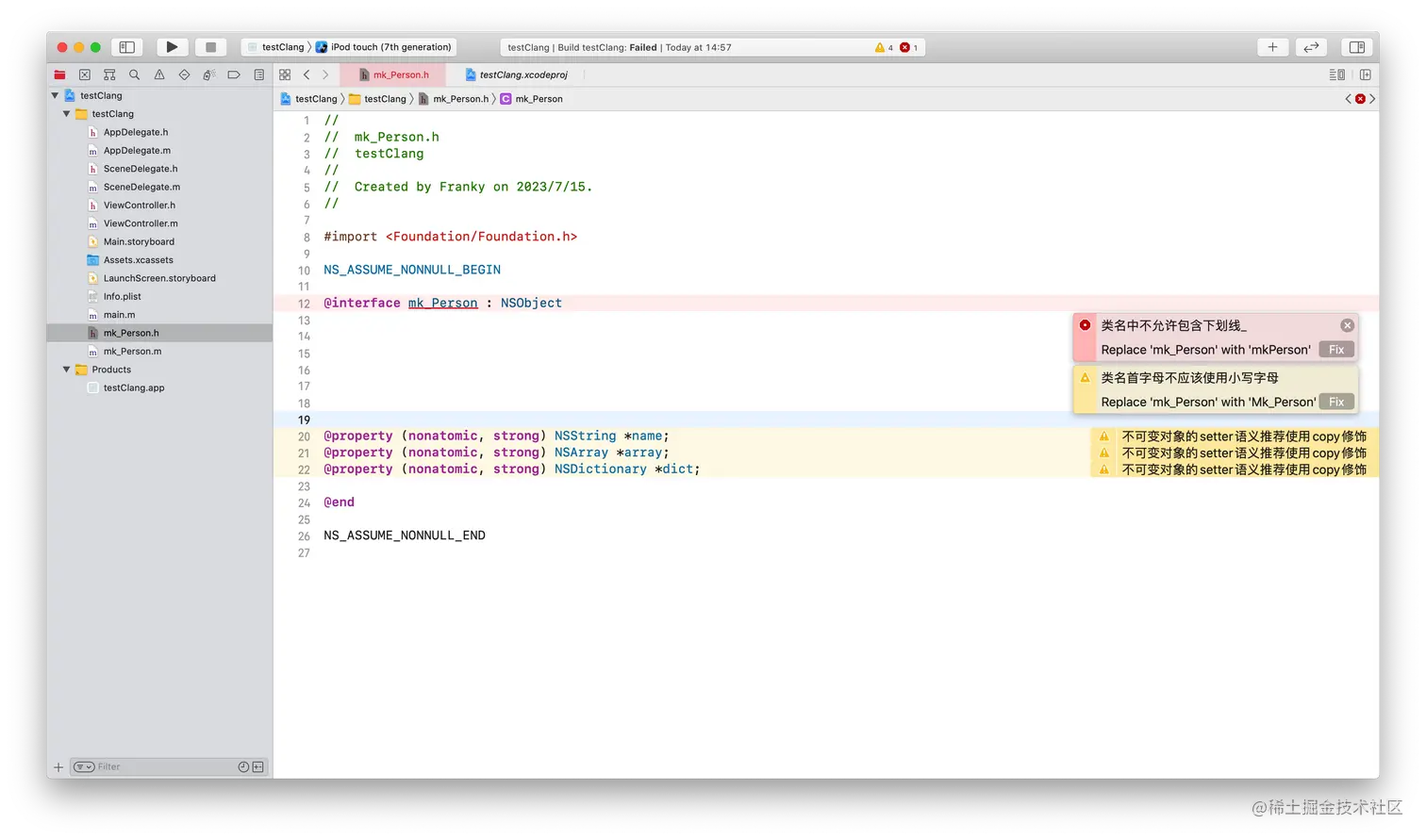1426x840 pixels.
Task: Show the debug navigator
Action: tap(209, 74)
